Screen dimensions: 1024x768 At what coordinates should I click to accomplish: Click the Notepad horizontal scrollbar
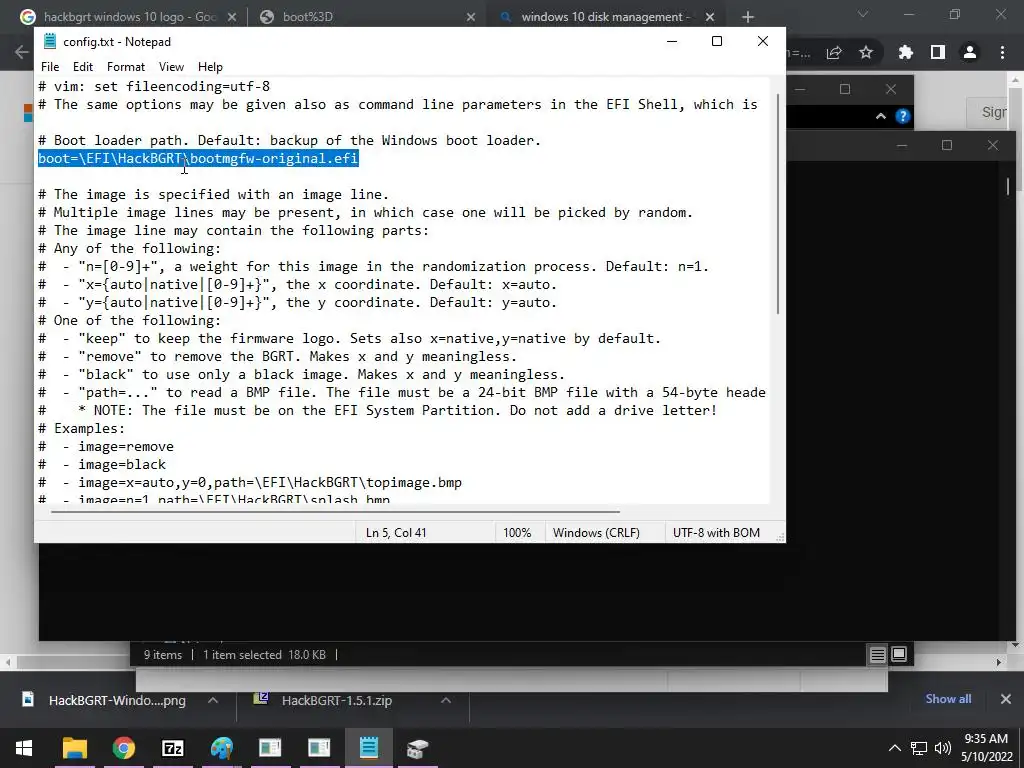336,512
